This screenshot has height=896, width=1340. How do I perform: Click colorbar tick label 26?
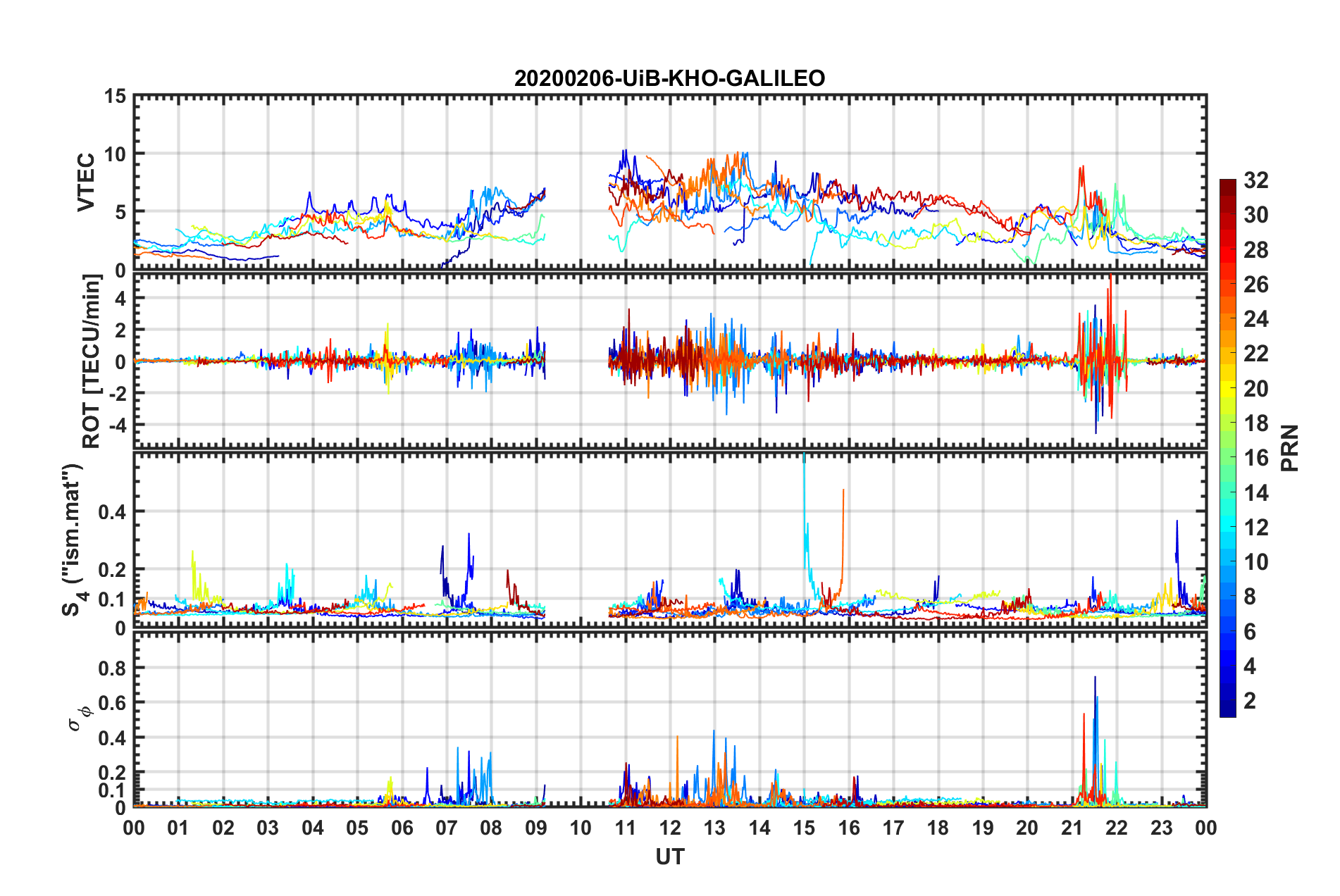pos(1255,285)
